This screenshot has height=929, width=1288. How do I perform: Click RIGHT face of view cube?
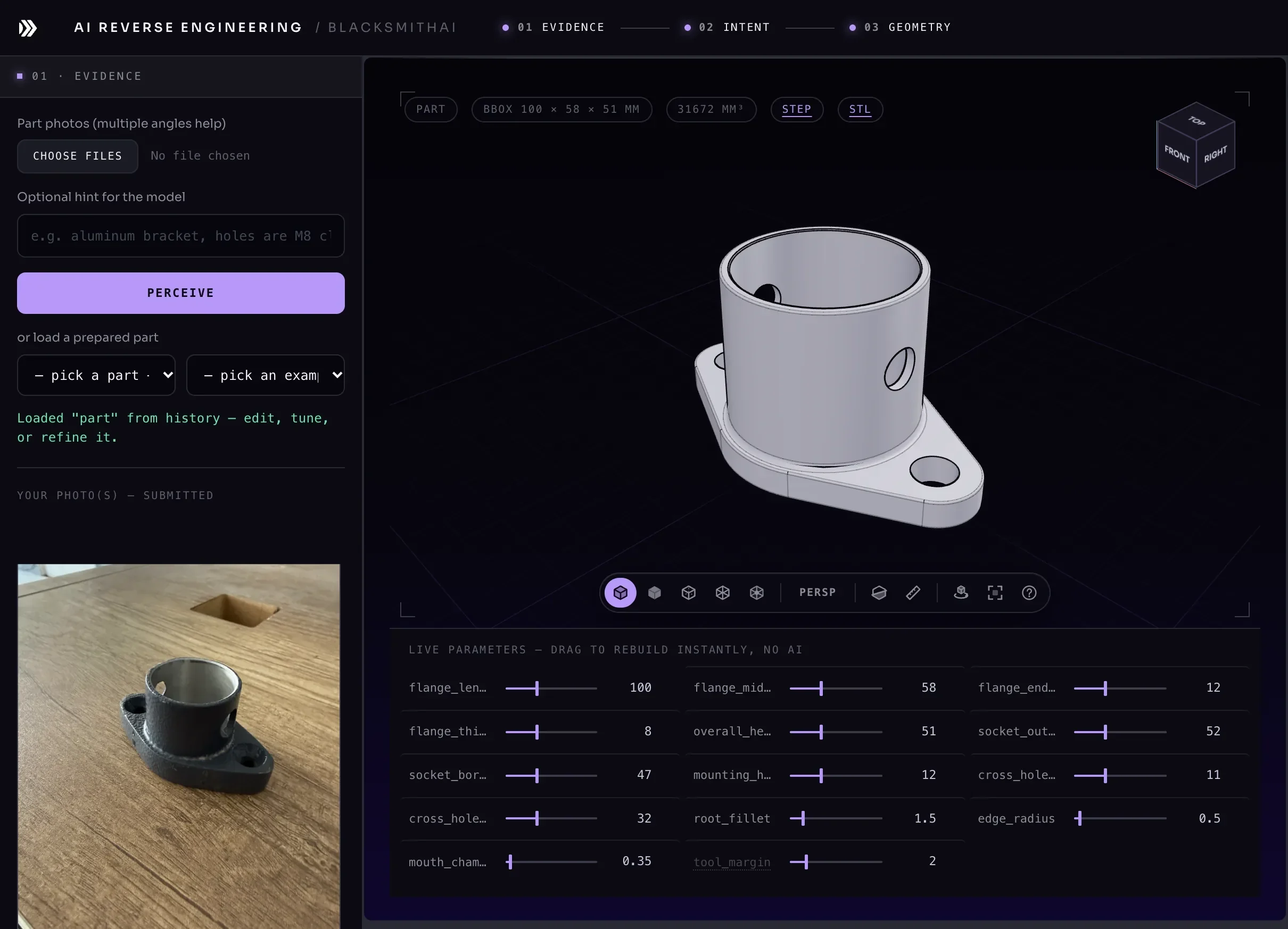[1215, 154]
